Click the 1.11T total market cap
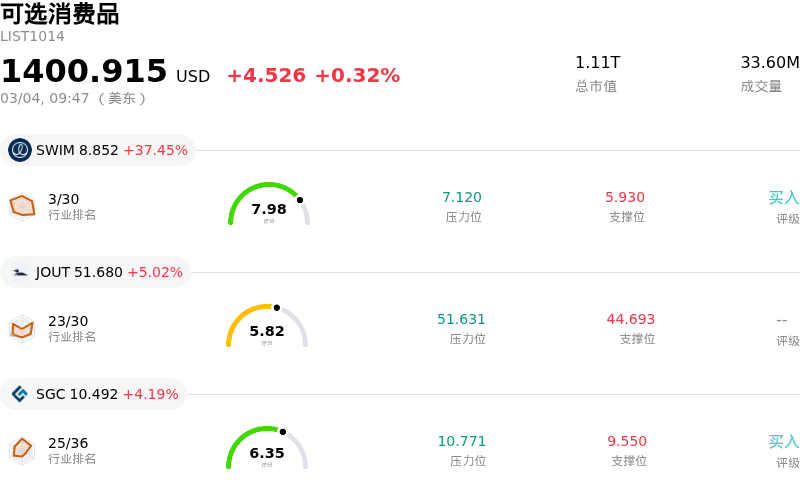 click(x=597, y=62)
